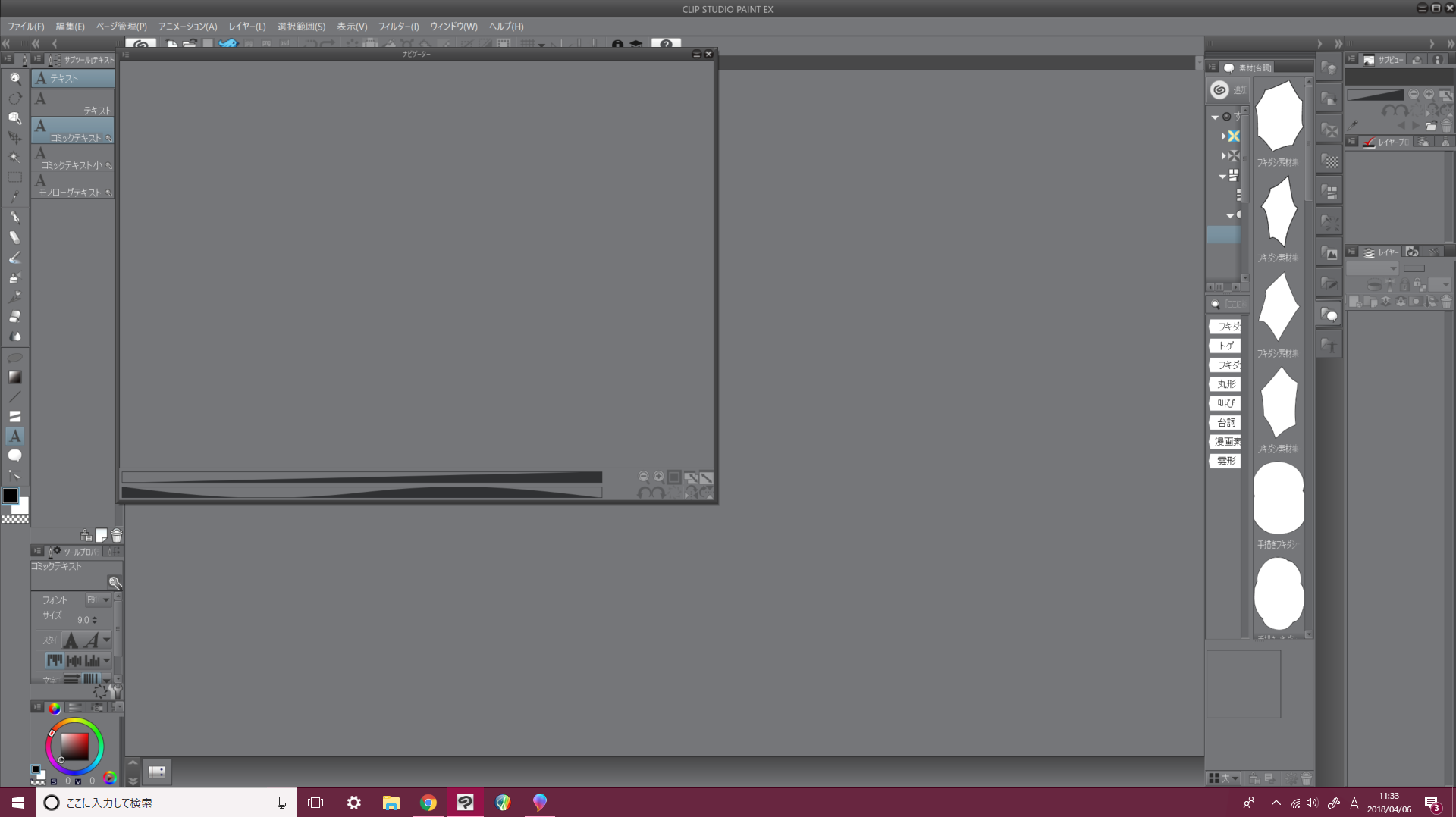Click the material search field
Viewport: 1456px width, 817px height.
[x=1227, y=304]
